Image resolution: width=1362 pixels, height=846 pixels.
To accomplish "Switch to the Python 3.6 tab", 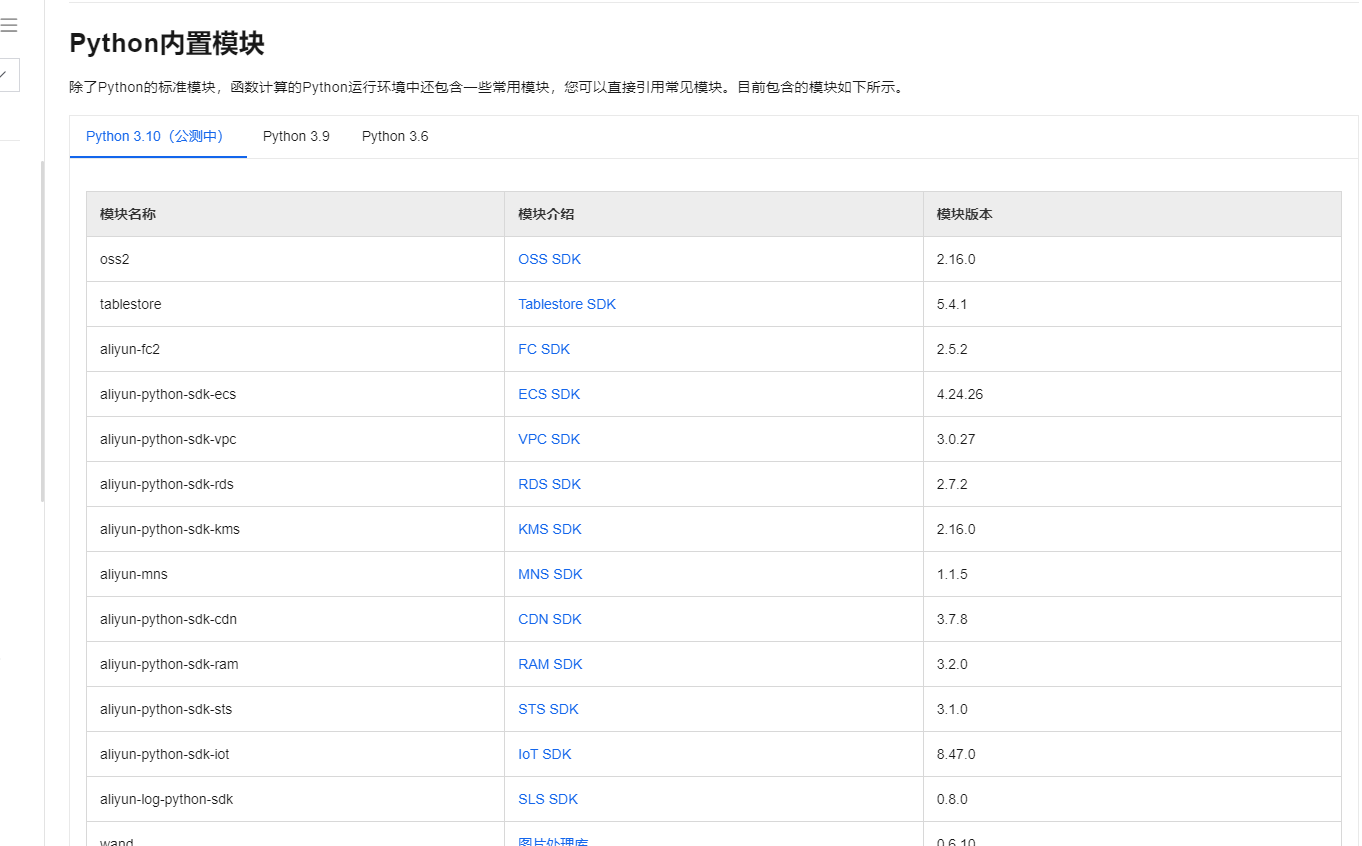I will (x=395, y=136).
